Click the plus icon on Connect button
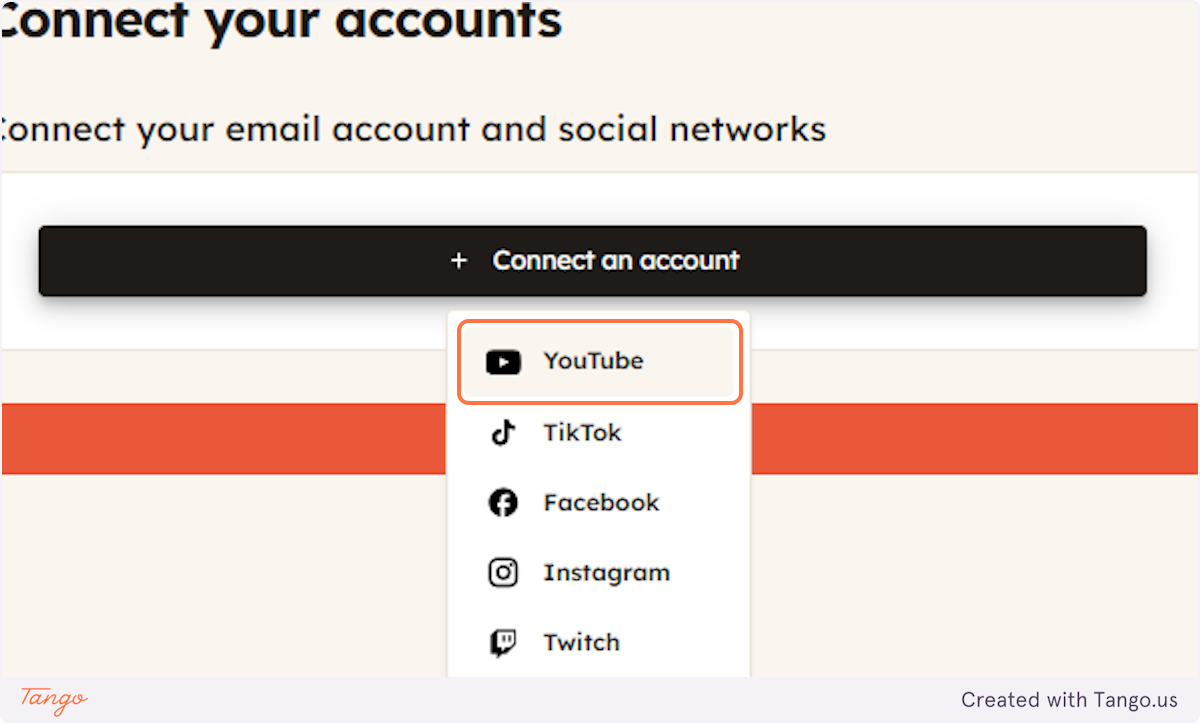Viewport: 1200px width, 723px height. pos(459,261)
